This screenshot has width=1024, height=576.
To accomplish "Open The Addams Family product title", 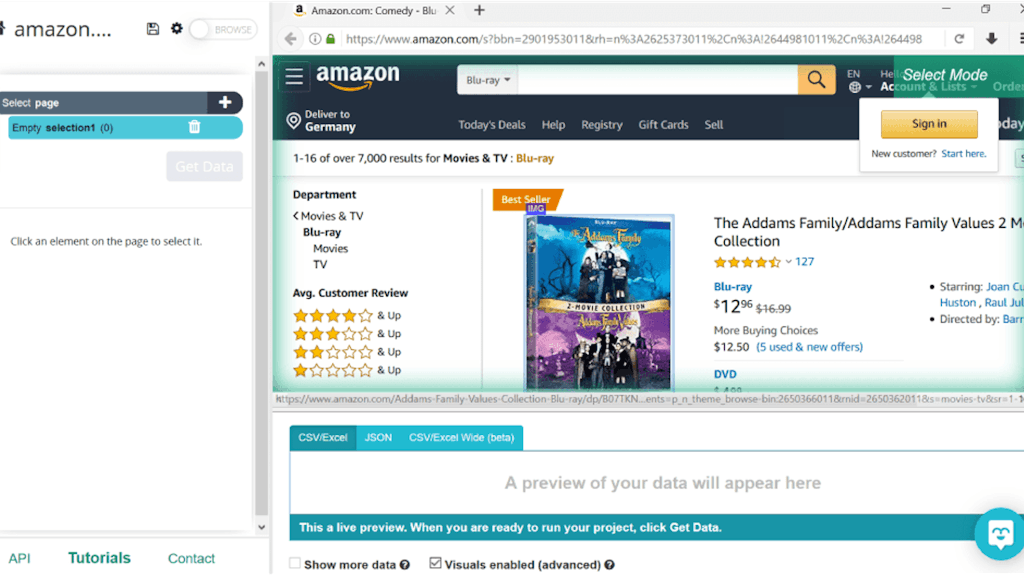I will tap(869, 232).
